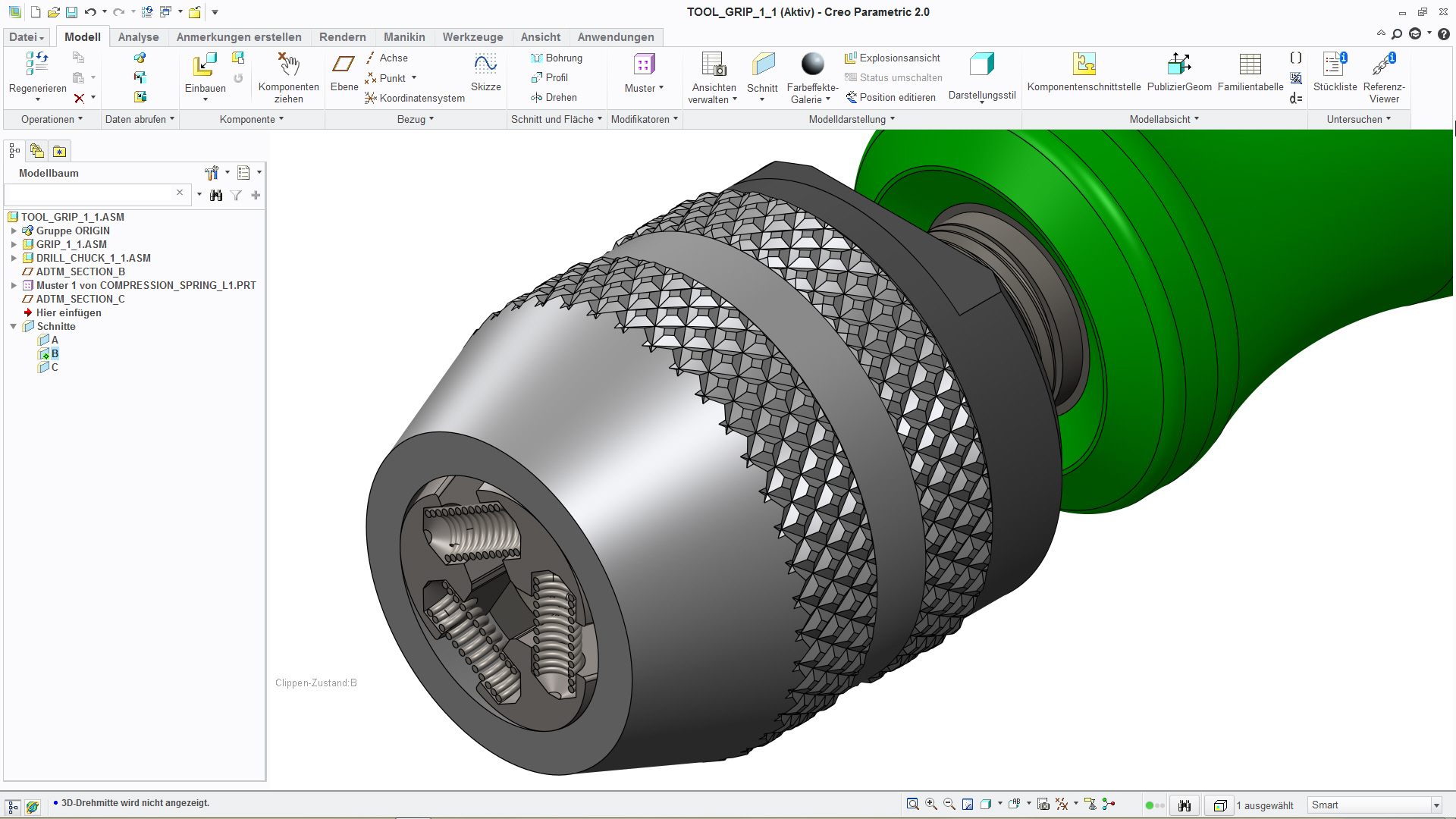
Task: Add a Koordinatensystem
Action: [x=415, y=98]
